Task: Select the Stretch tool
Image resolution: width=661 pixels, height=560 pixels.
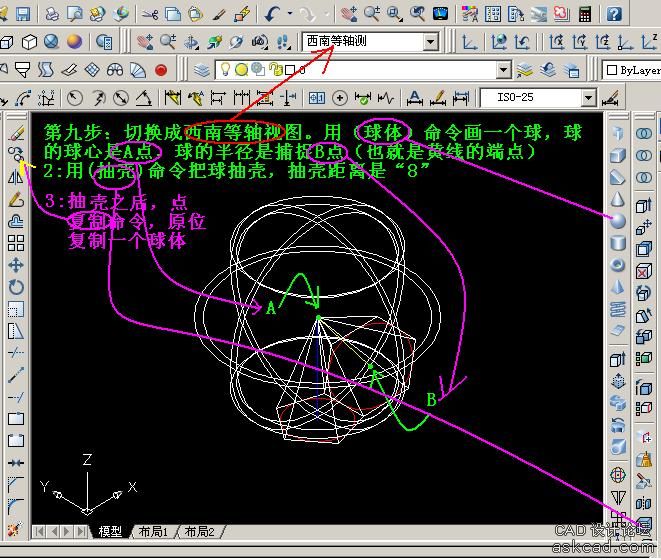Action: 16,331
